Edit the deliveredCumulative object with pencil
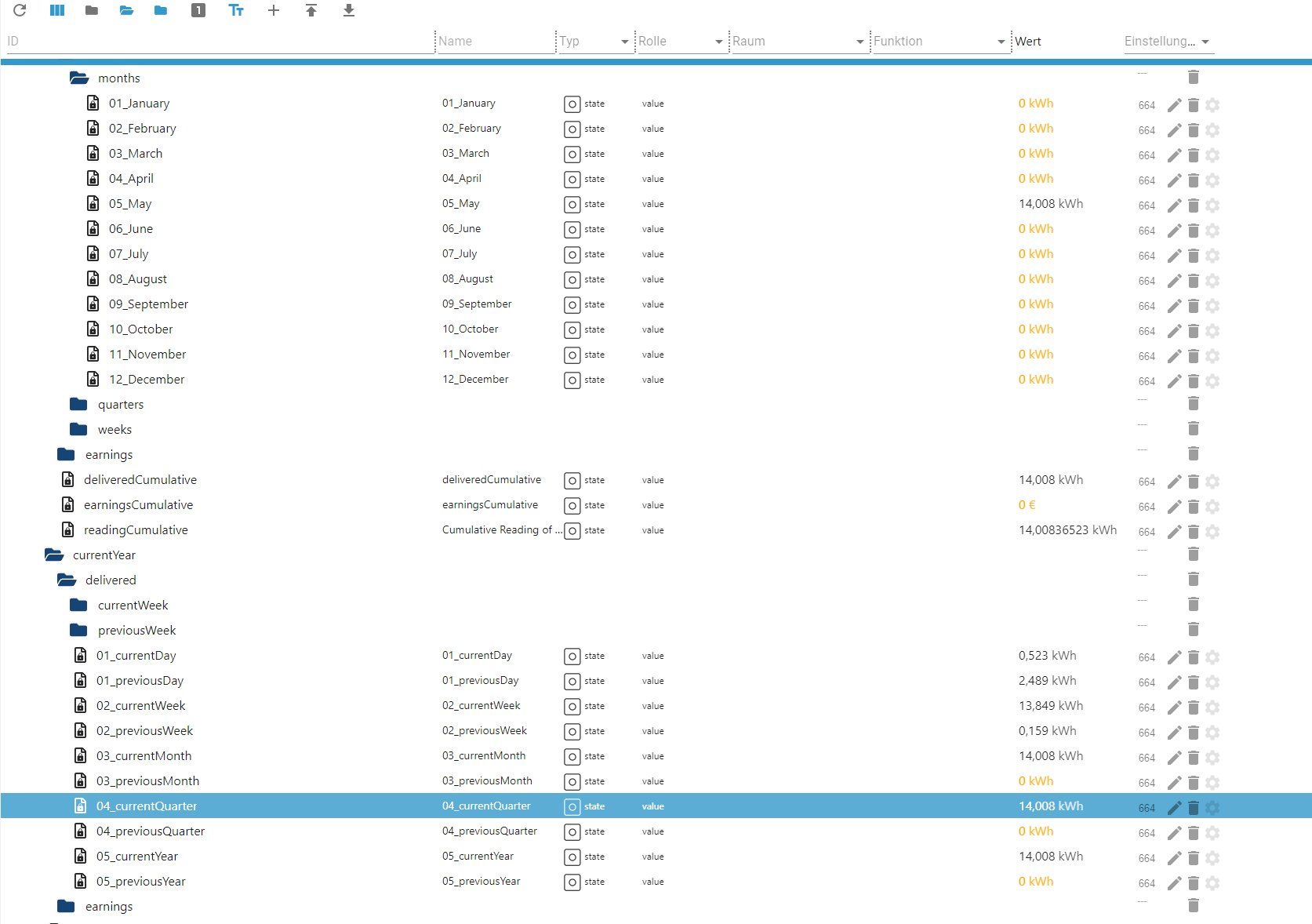Viewport: 1312px width, 924px height. (x=1174, y=482)
